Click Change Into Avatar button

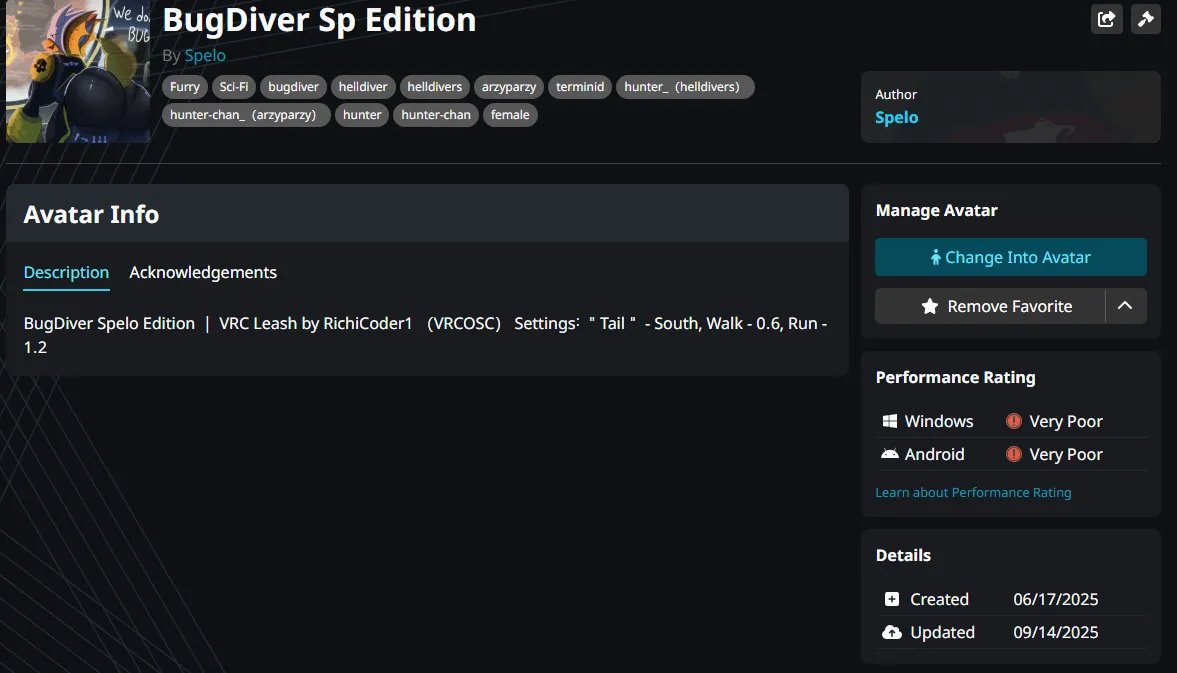(1010, 257)
